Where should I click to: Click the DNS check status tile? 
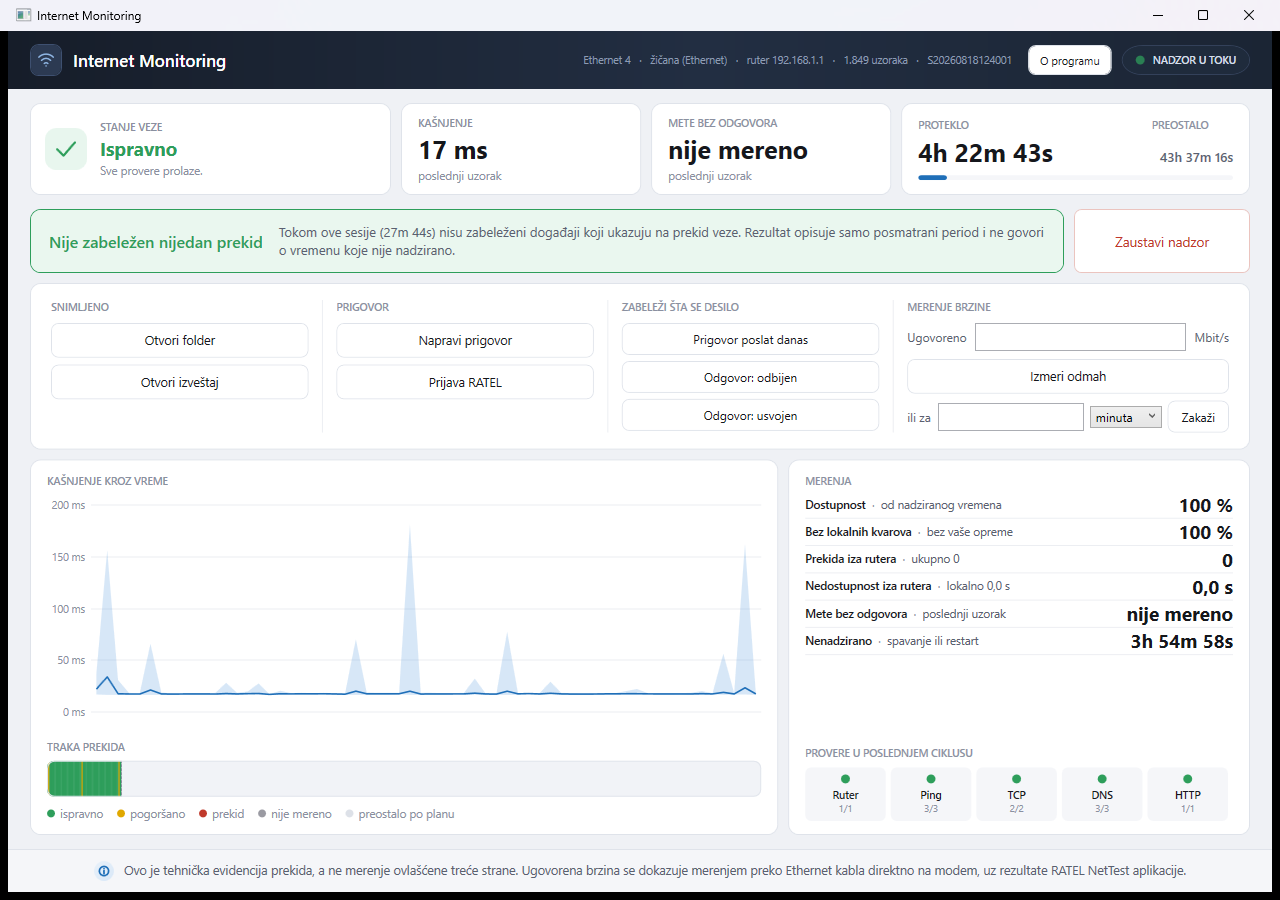point(1102,794)
